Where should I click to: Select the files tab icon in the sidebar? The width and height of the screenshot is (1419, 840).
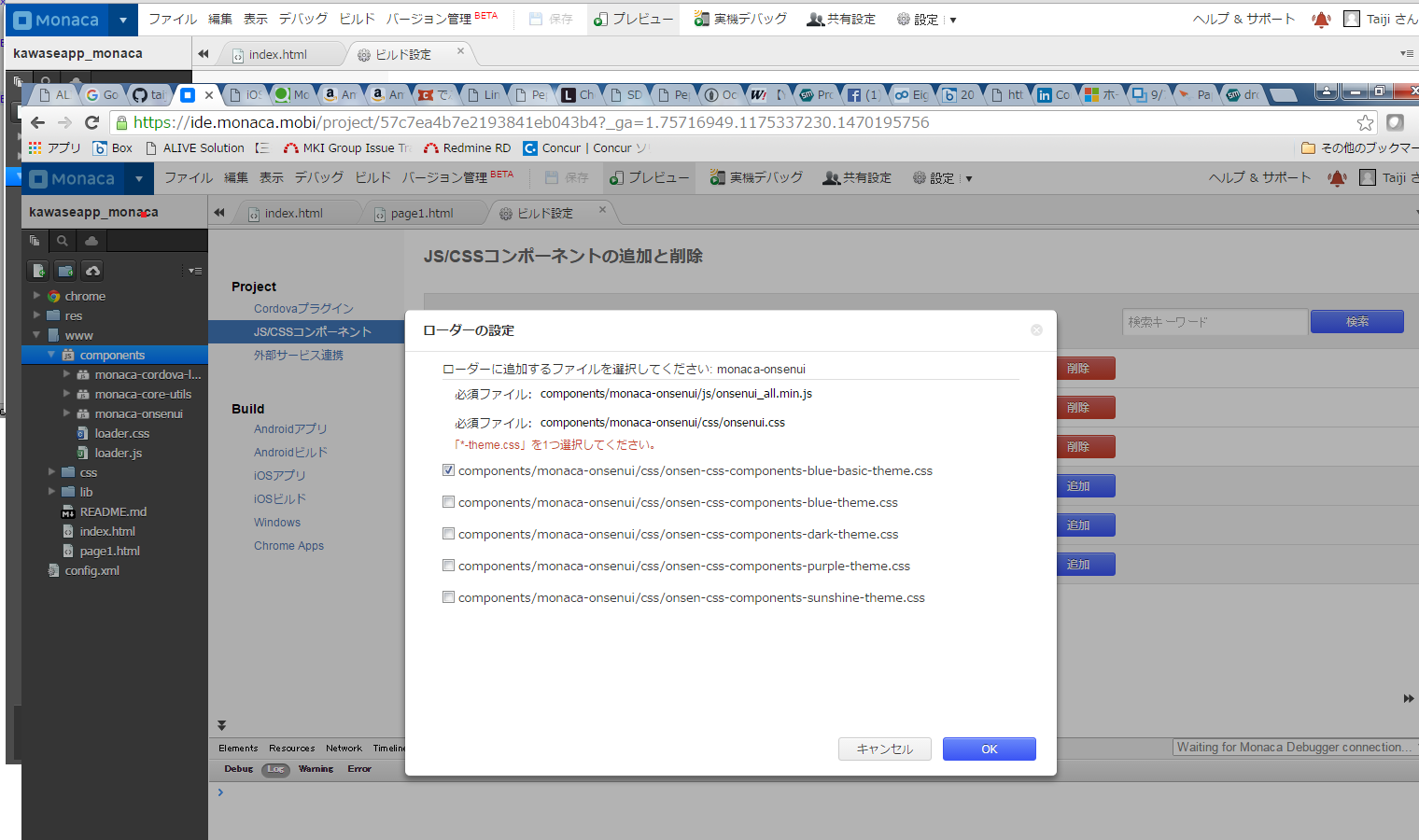coord(35,241)
